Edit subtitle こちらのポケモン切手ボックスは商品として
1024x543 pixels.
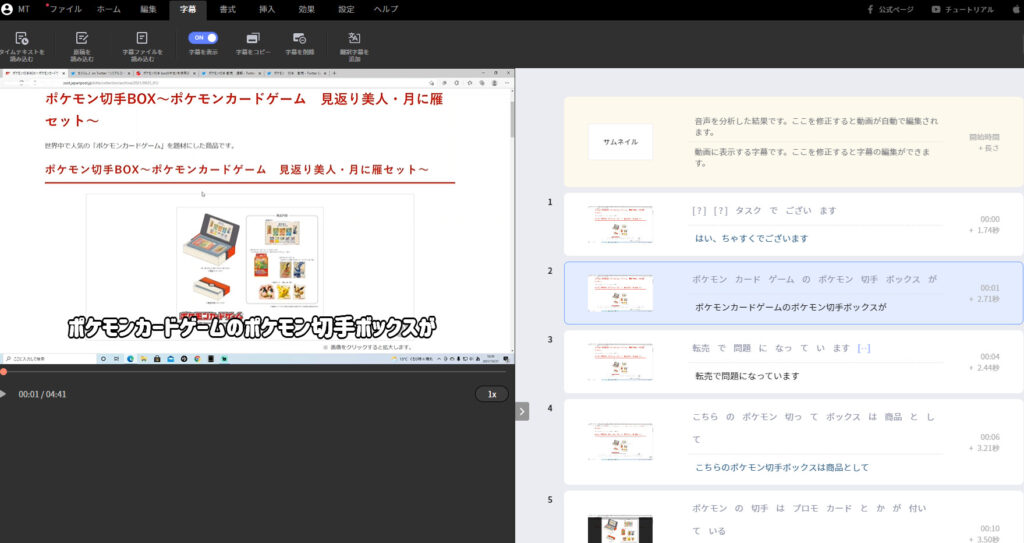(782, 467)
